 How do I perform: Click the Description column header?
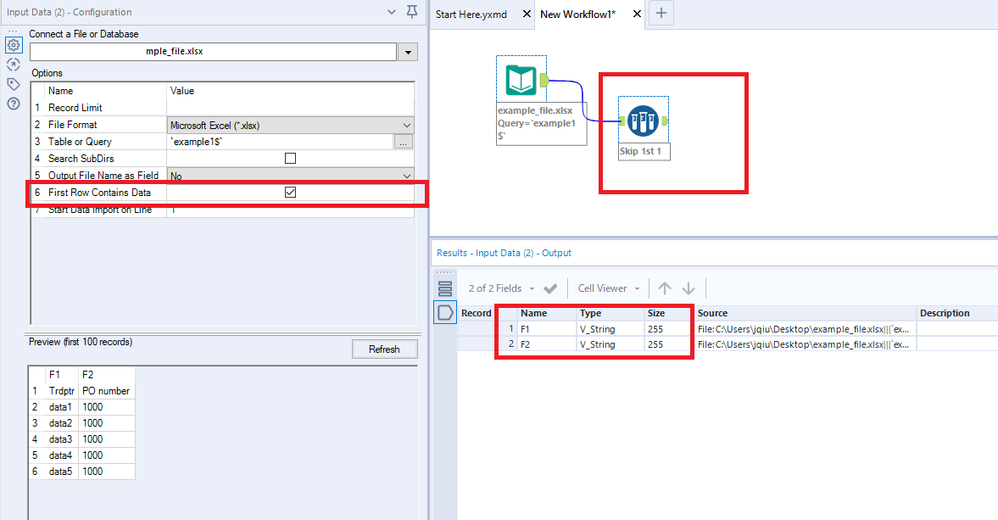click(957, 313)
